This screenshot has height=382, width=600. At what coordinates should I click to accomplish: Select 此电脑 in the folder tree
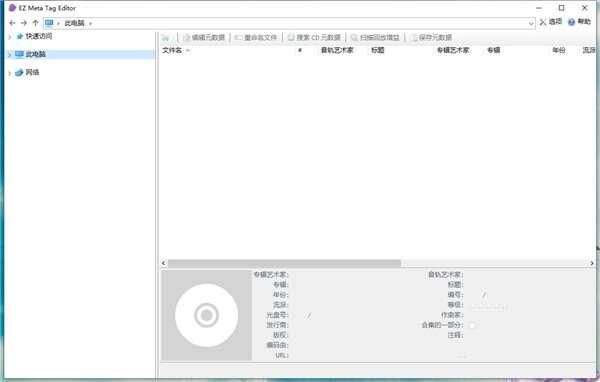point(36,54)
